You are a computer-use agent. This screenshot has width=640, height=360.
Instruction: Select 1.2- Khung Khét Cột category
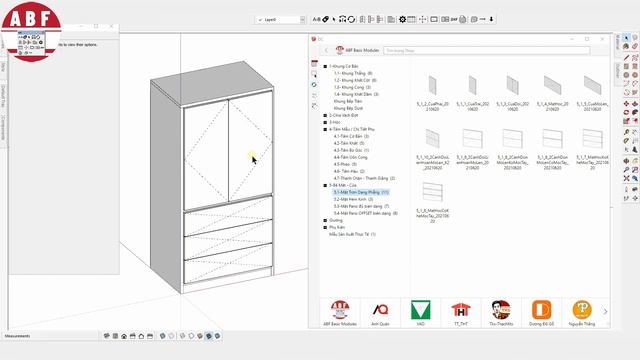point(355,80)
